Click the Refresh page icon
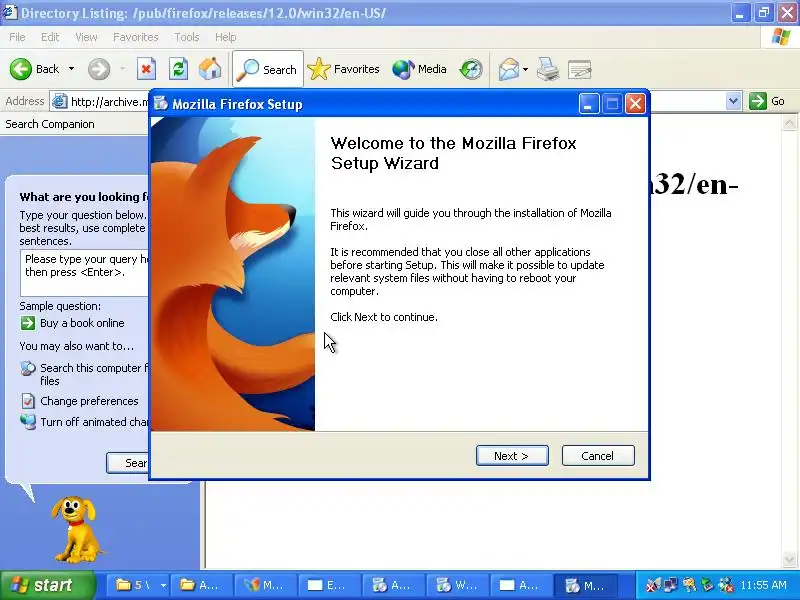The width and height of the screenshot is (800, 600). point(178,69)
